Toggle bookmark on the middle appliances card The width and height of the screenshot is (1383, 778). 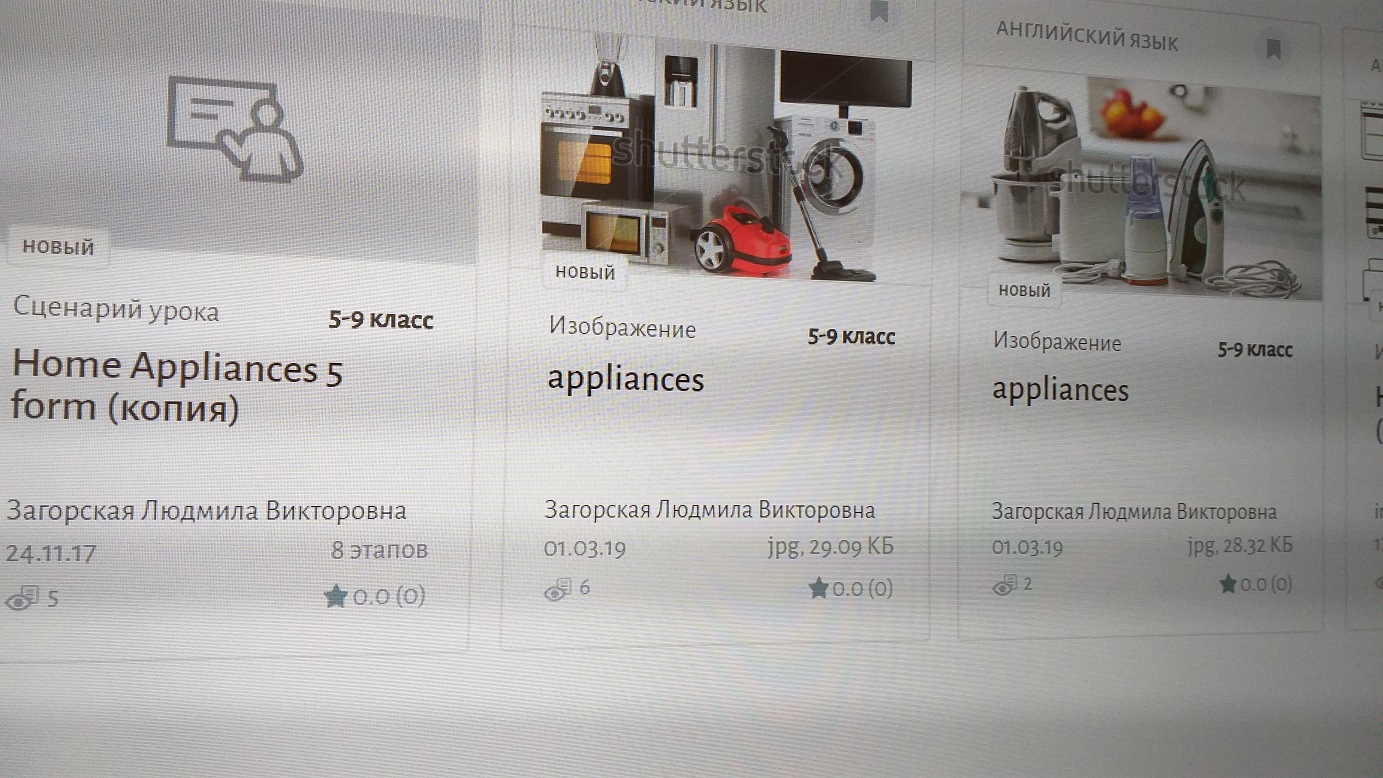tap(879, 11)
